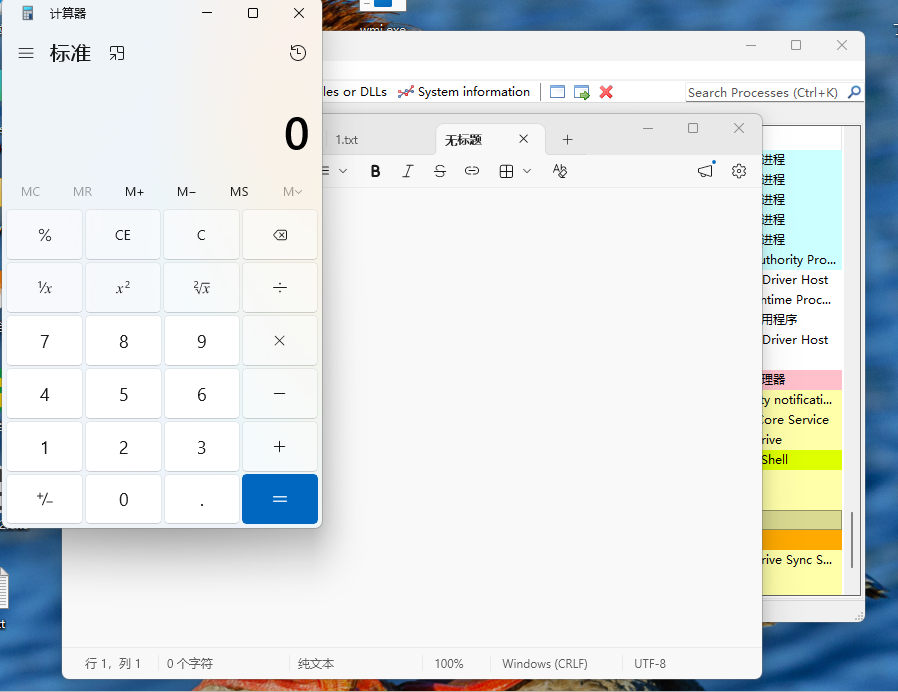Viewport: 898px width, 692px height.
Task: Focus the Search Processes input field
Action: click(x=765, y=92)
